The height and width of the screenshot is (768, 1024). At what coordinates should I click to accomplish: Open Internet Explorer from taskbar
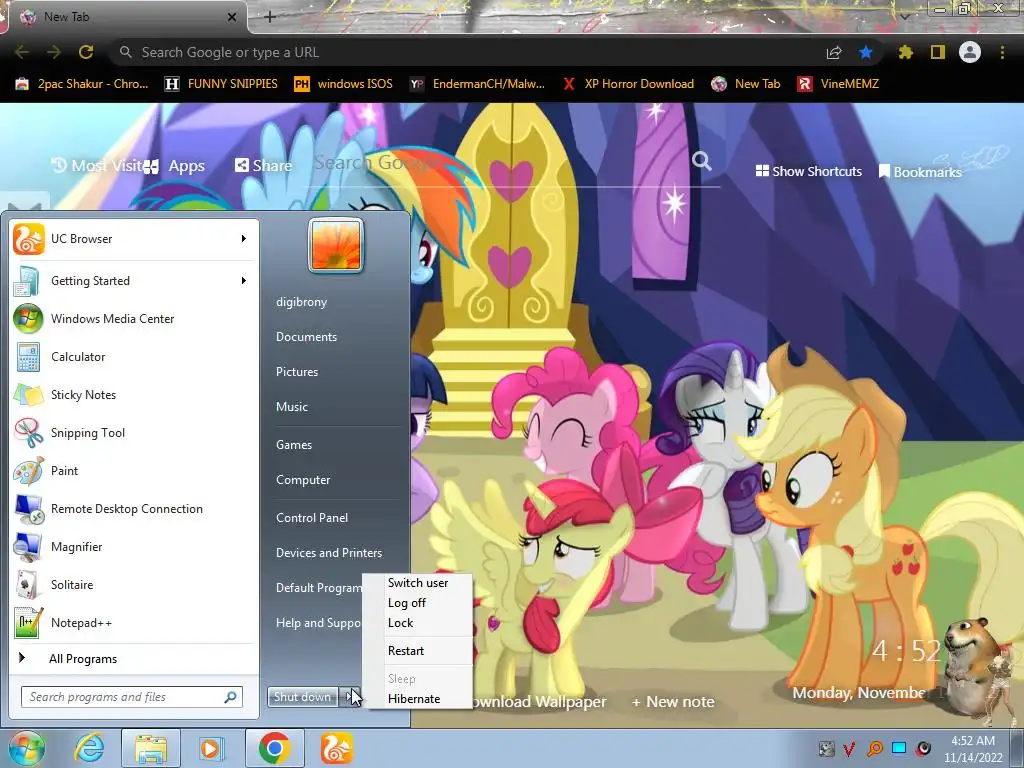89,748
